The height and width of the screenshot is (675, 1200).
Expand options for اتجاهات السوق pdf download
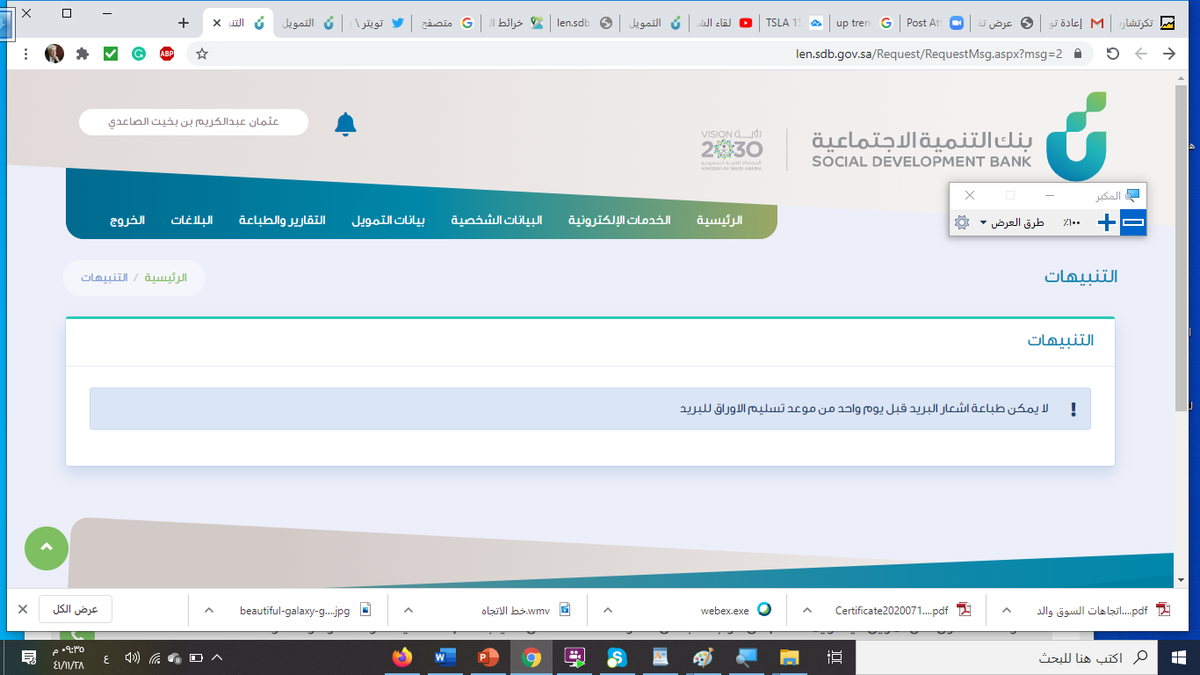[1007, 610]
